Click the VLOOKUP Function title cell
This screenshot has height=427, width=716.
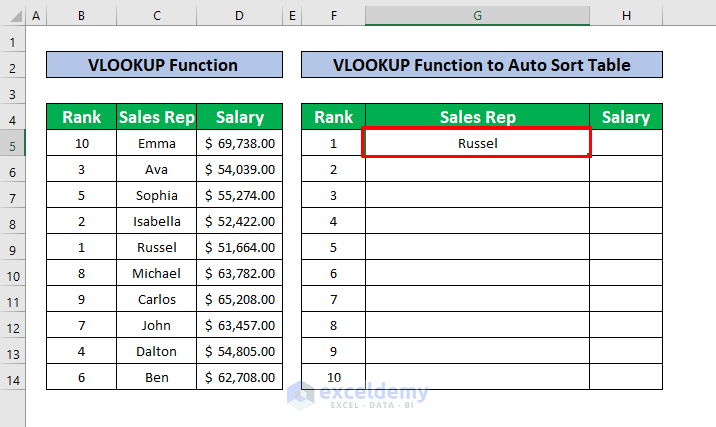(x=163, y=65)
